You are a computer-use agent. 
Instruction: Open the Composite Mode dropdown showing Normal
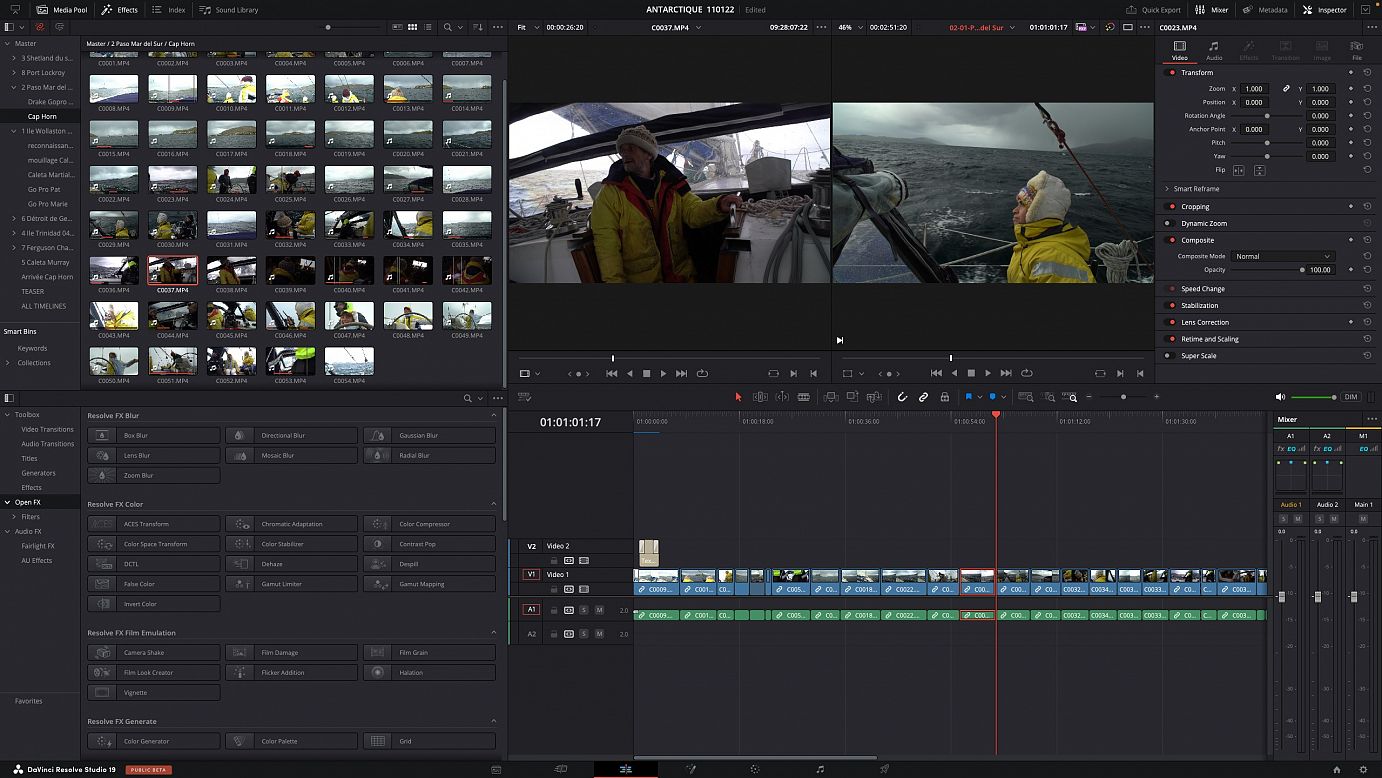(1283, 256)
